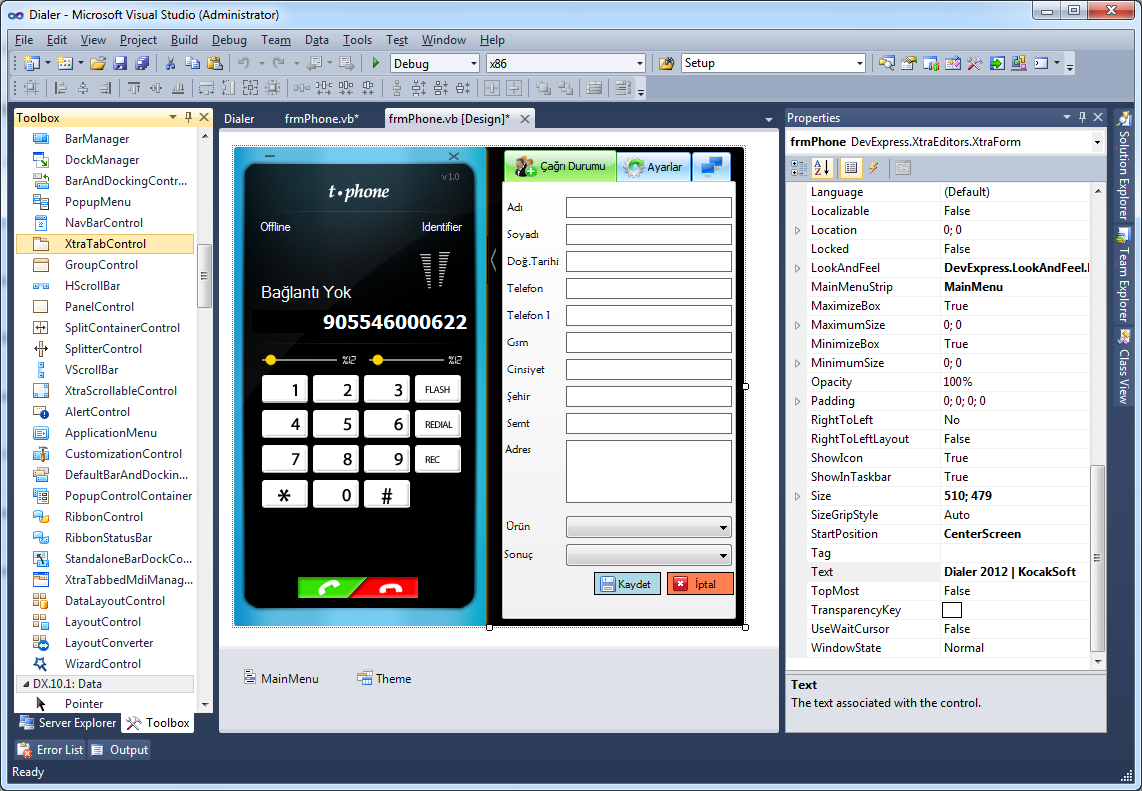Toggle auto-hide pin on Toolbox panel
Viewport: 1142px width, 791px height.
tap(188, 118)
